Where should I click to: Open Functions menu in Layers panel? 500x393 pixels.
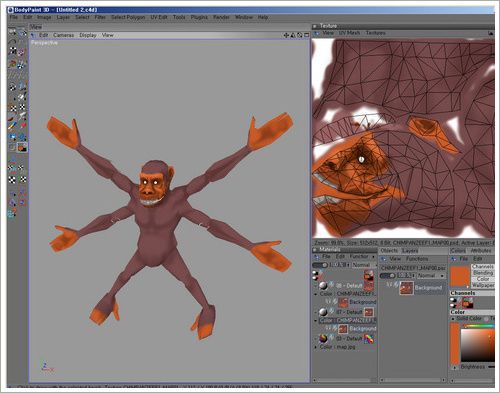[417, 259]
